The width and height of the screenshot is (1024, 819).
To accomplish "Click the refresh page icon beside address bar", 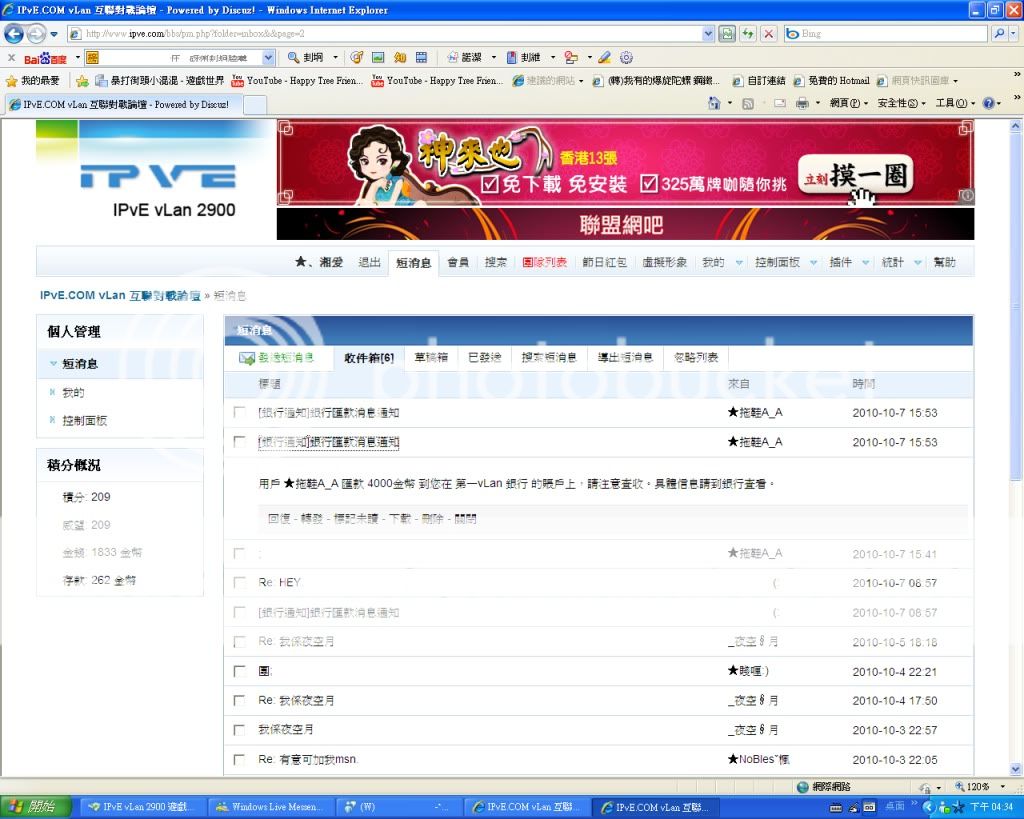I will pos(748,33).
